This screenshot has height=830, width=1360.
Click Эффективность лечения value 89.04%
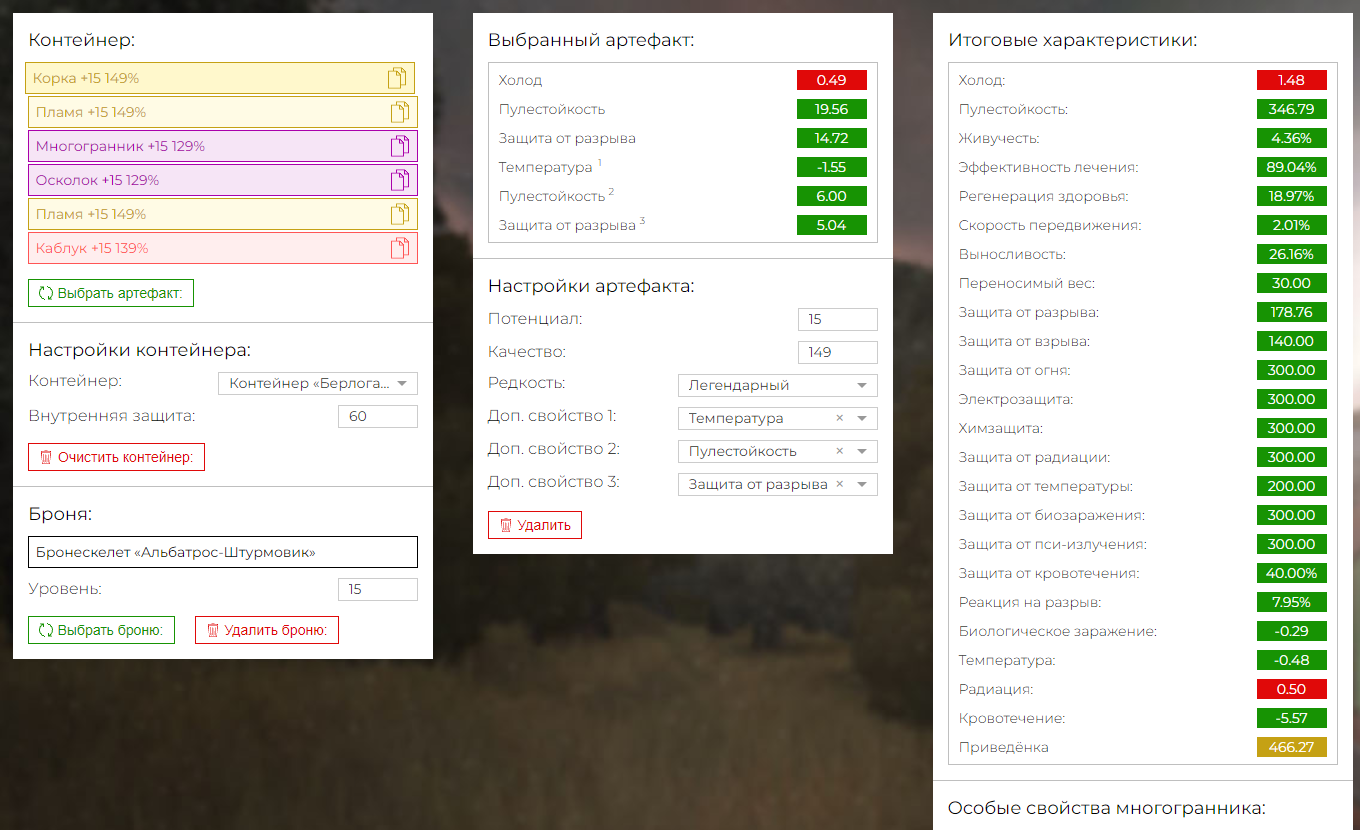tap(1292, 167)
